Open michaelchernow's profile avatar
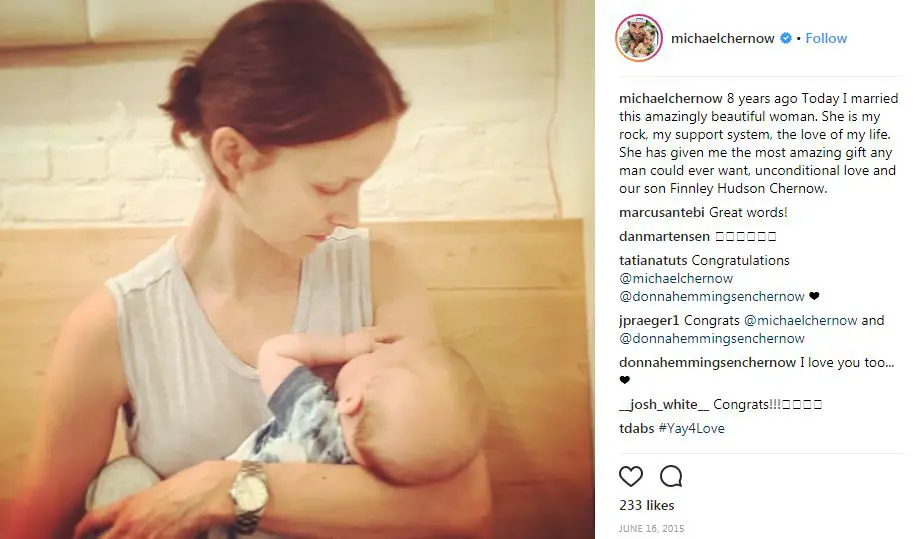The width and height of the screenshot is (921, 539). point(639,38)
